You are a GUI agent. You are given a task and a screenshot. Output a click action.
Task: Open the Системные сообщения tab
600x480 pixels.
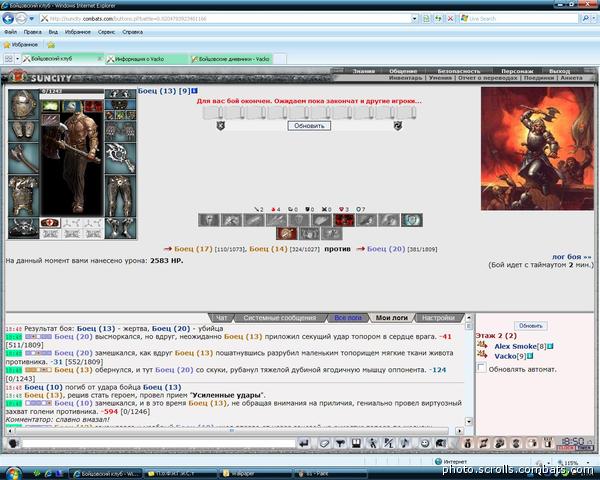click(280, 318)
